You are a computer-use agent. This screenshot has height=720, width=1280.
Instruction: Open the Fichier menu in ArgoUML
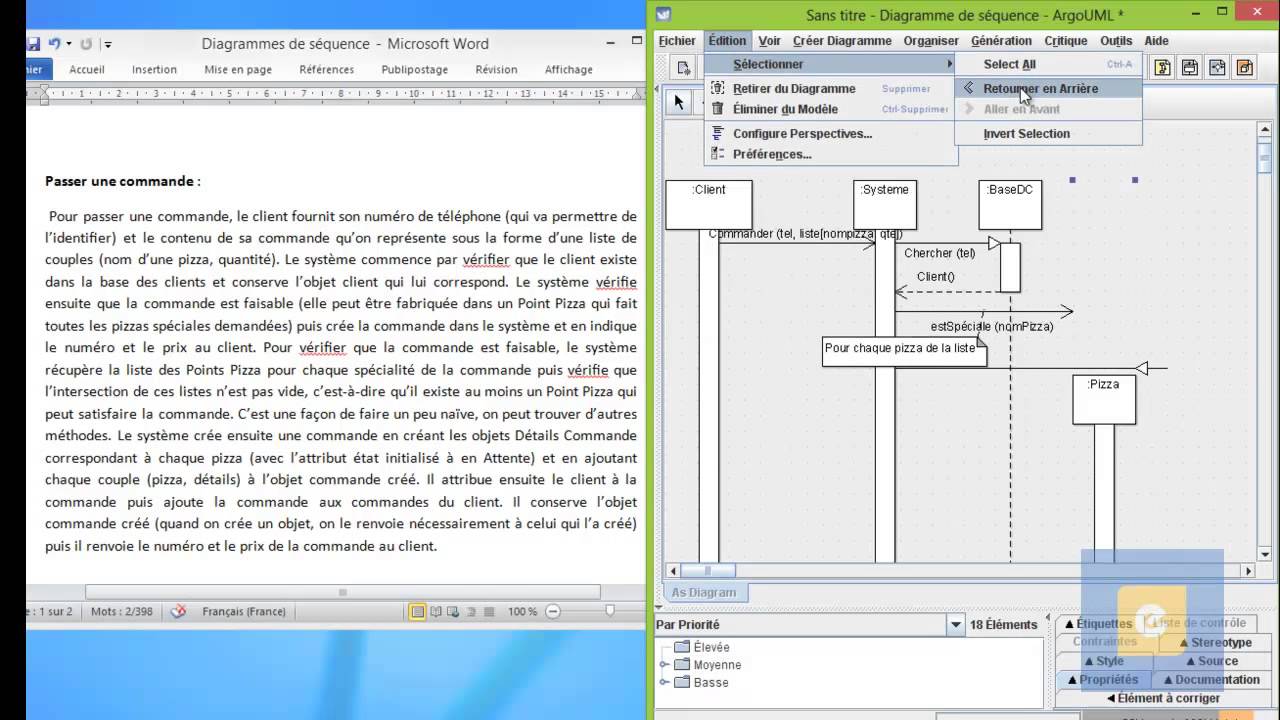click(677, 41)
